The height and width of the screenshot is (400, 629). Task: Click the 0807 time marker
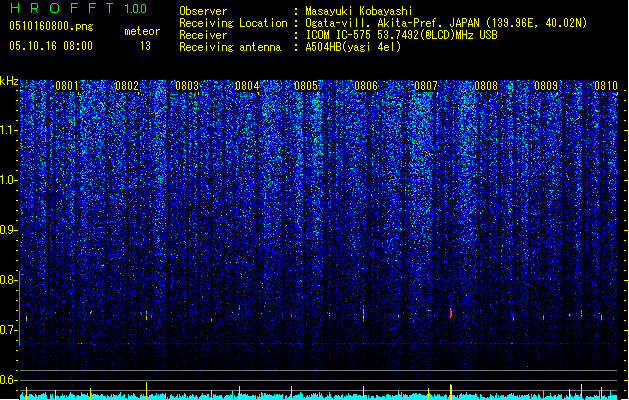(x=426, y=86)
